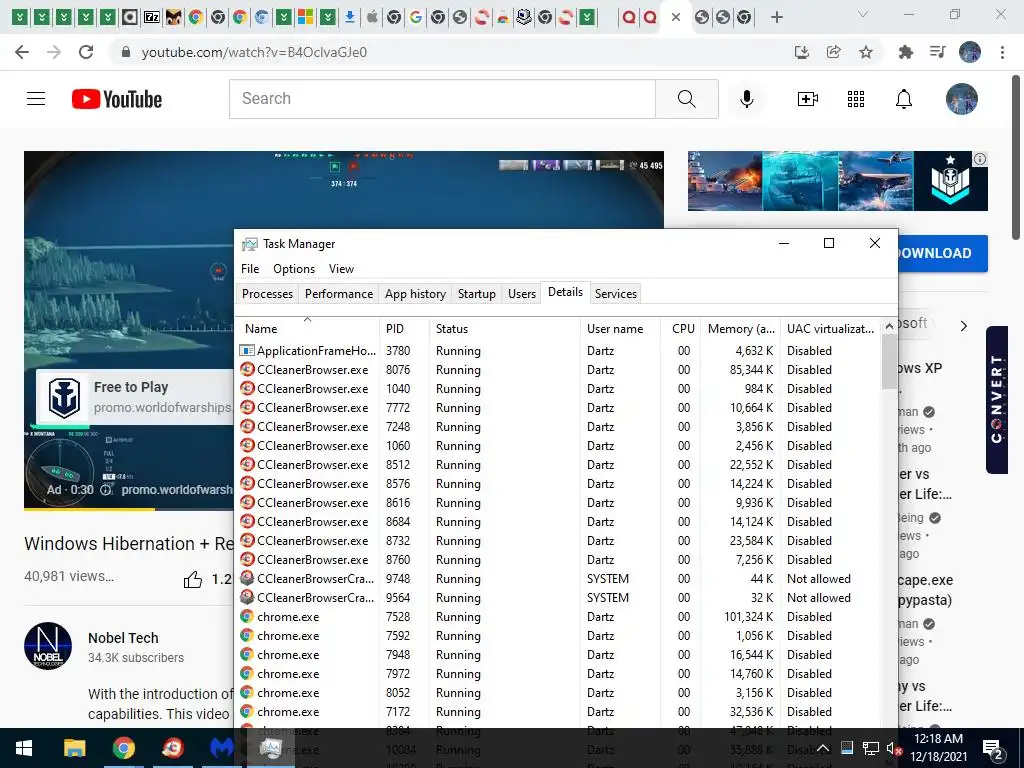Open Task Manager View menu

[341, 269]
